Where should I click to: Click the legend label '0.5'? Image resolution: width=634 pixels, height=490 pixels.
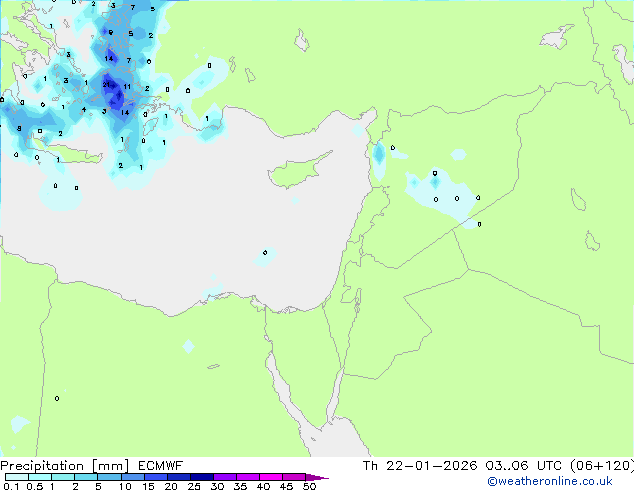(x=34, y=486)
